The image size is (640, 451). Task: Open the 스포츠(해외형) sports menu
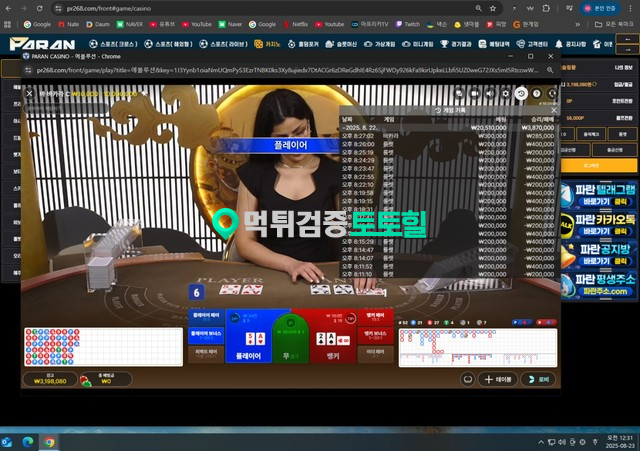(x=168, y=44)
